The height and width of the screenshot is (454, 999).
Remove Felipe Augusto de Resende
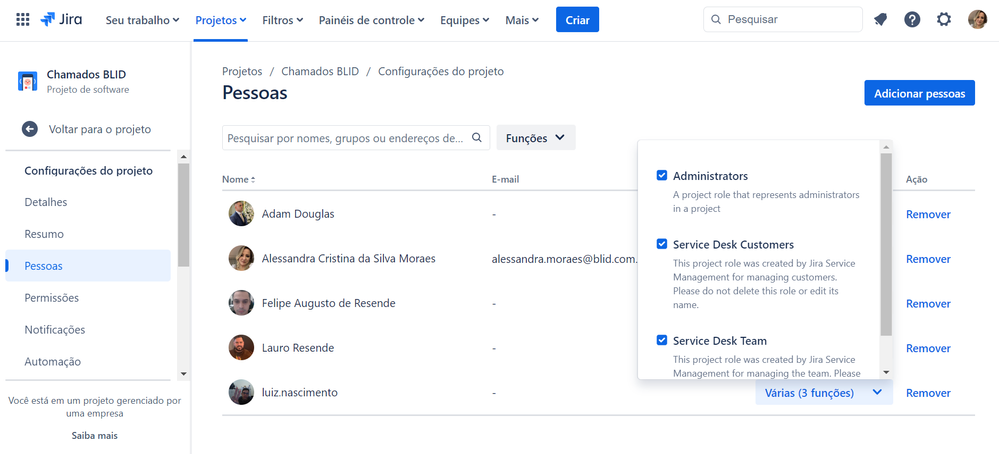tap(928, 303)
